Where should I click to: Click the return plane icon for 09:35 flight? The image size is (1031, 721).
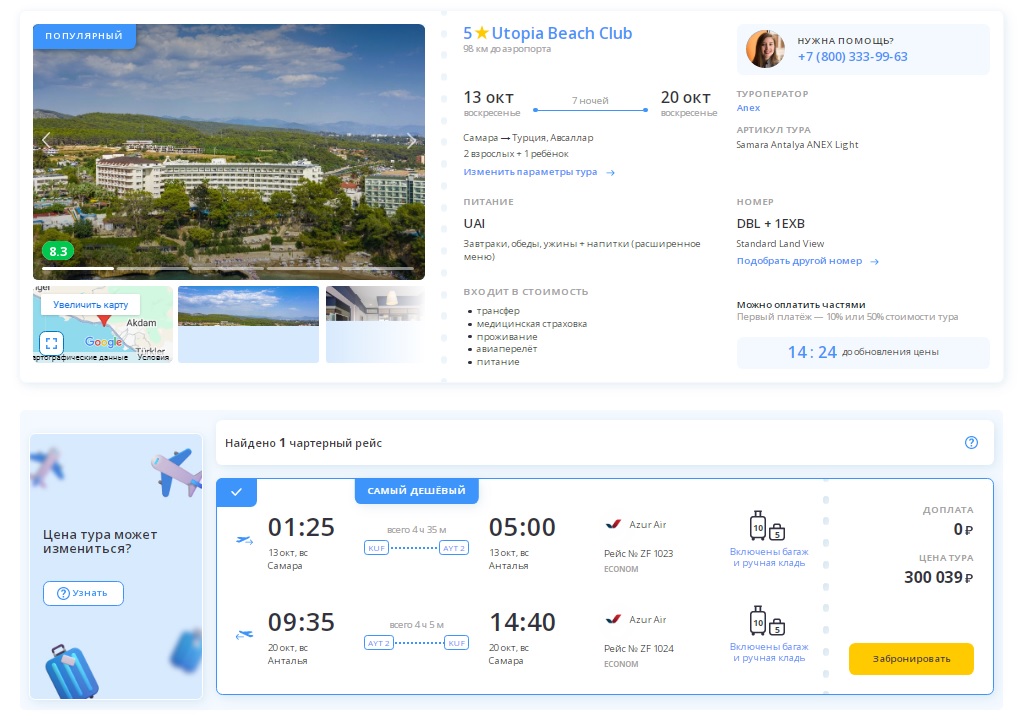tap(245, 635)
